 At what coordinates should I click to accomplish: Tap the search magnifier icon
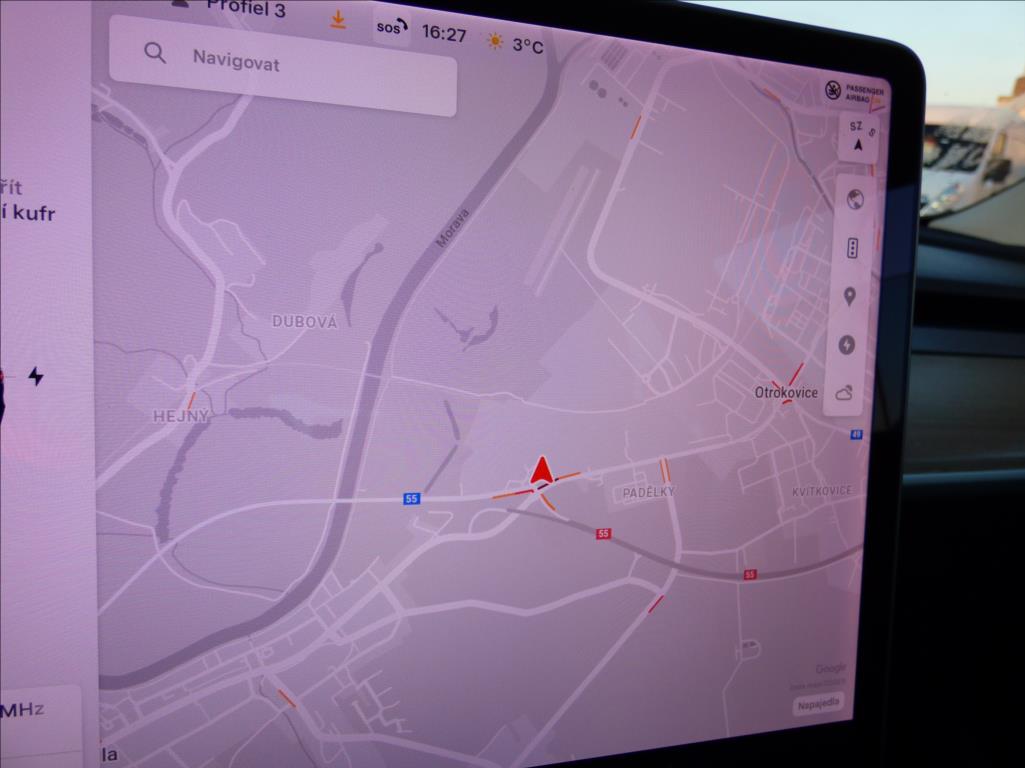click(156, 54)
